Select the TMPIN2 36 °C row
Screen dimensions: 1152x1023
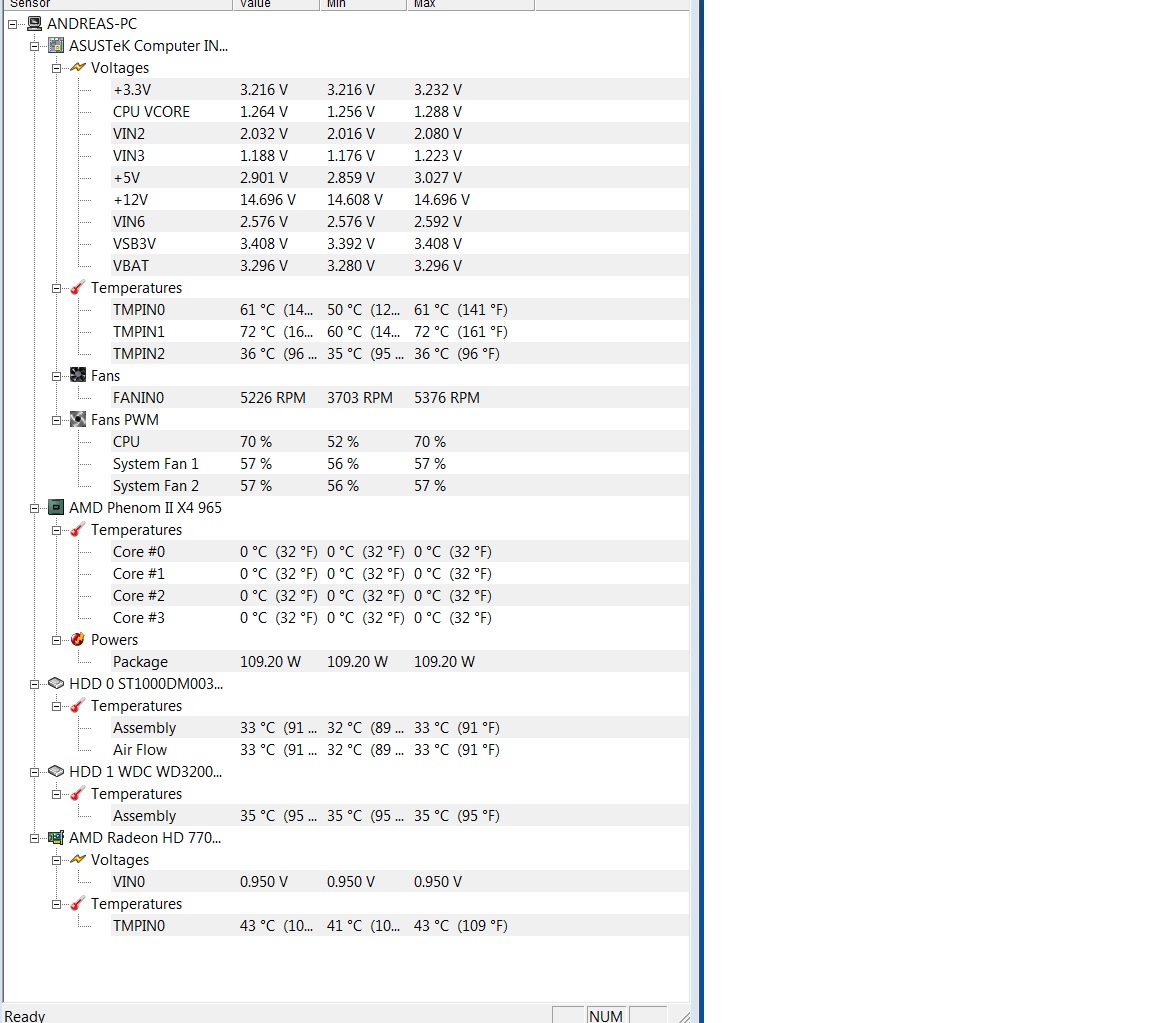pyautogui.click(x=400, y=354)
